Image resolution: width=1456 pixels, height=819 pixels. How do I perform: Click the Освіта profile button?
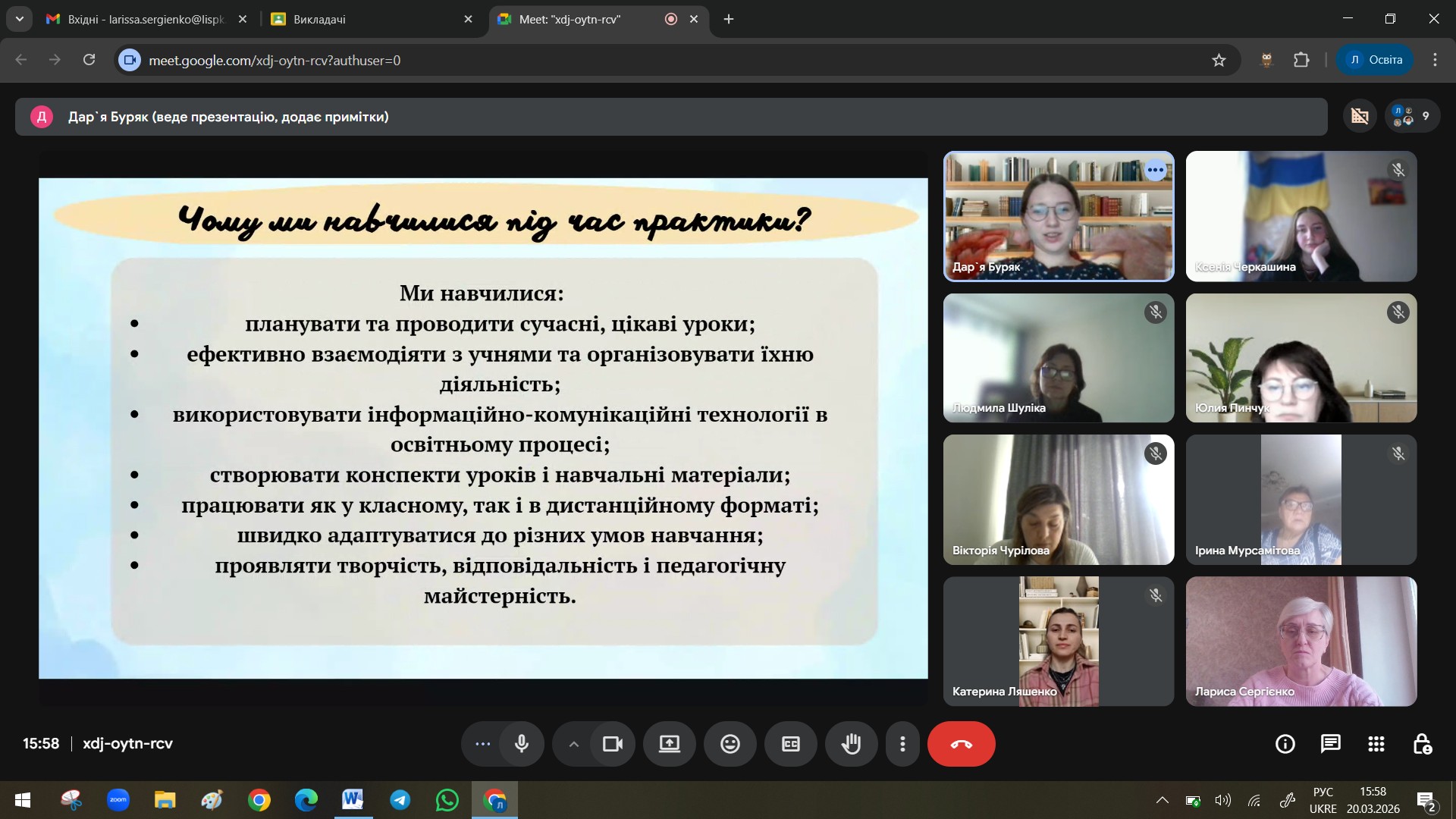click(1375, 60)
